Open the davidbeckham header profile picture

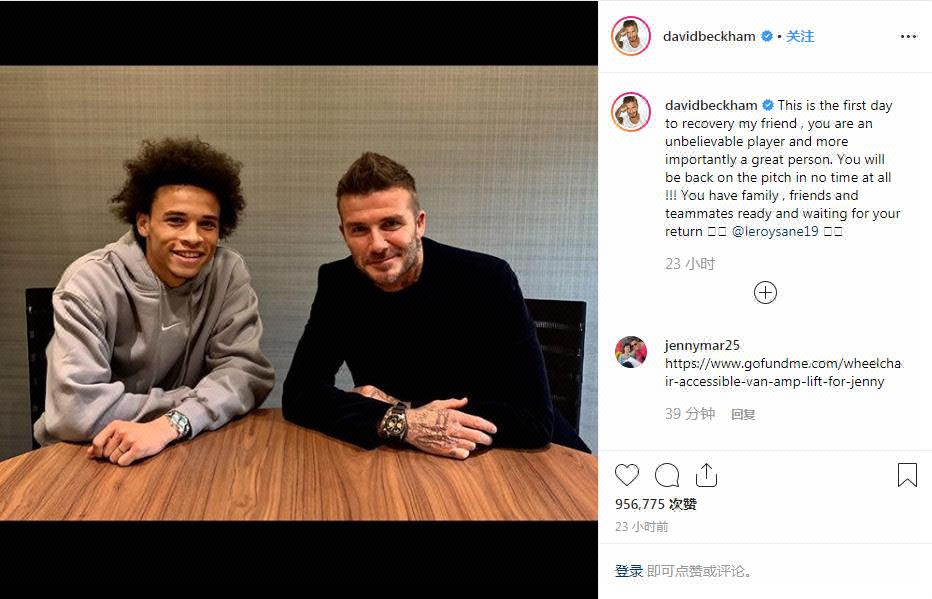(x=631, y=36)
